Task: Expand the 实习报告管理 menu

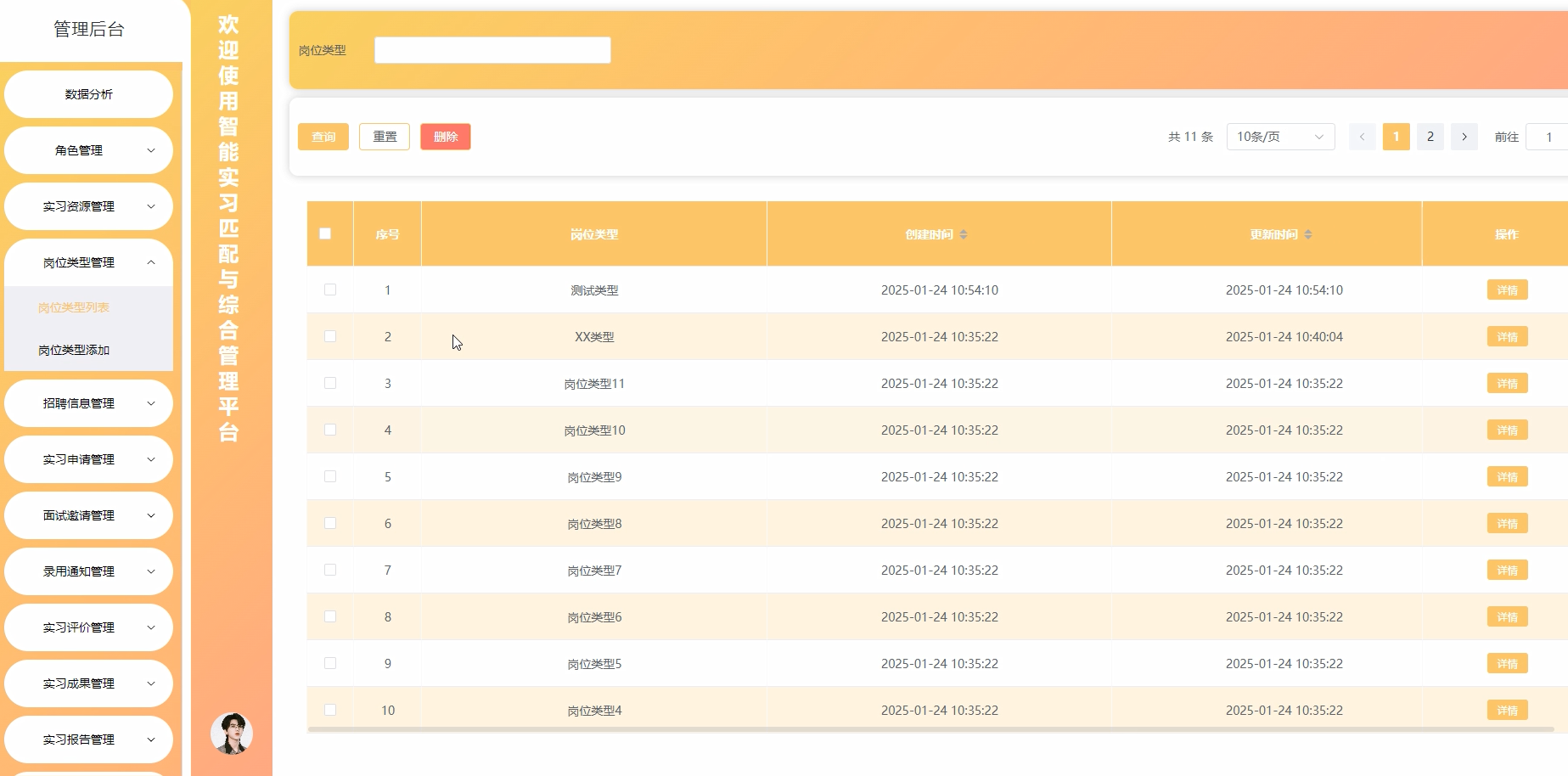Action: pos(88,739)
